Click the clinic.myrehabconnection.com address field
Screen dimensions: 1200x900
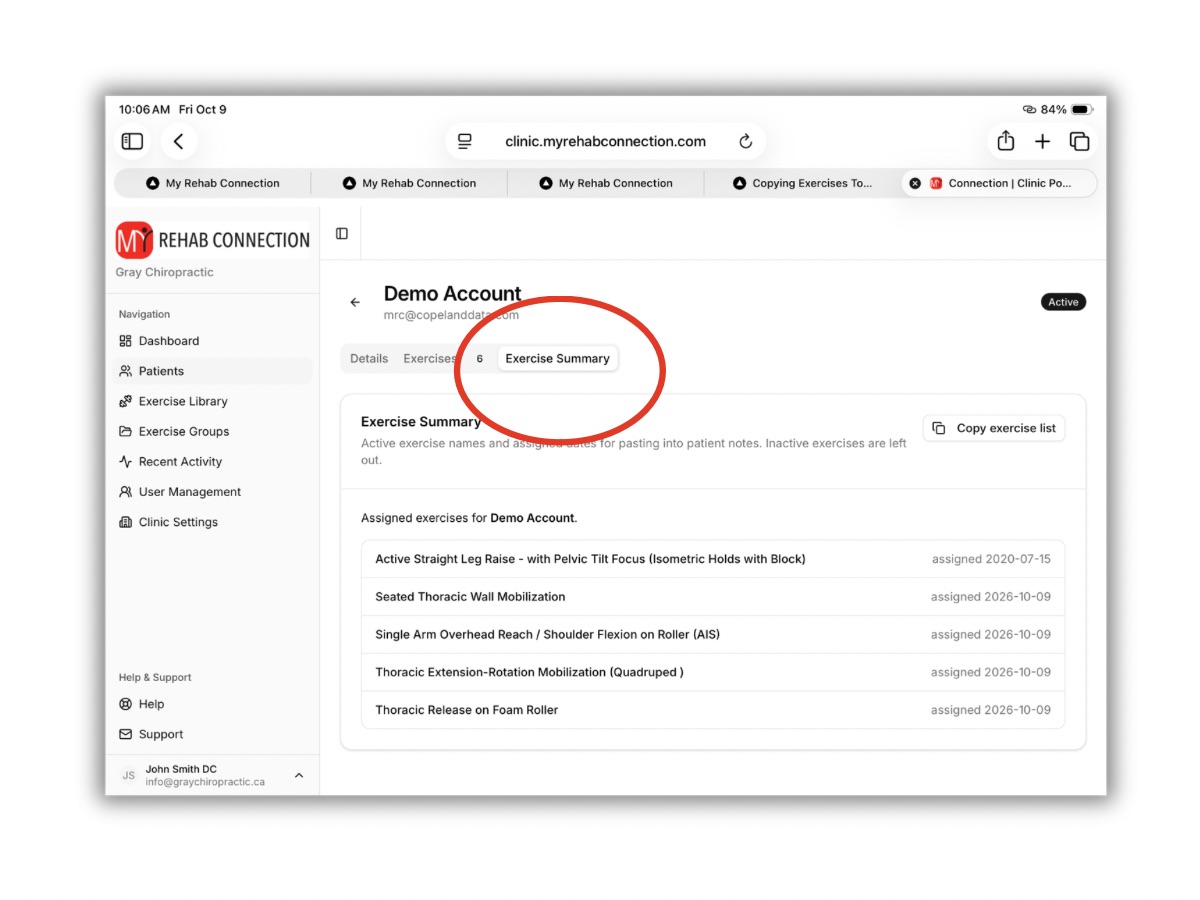click(605, 142)
